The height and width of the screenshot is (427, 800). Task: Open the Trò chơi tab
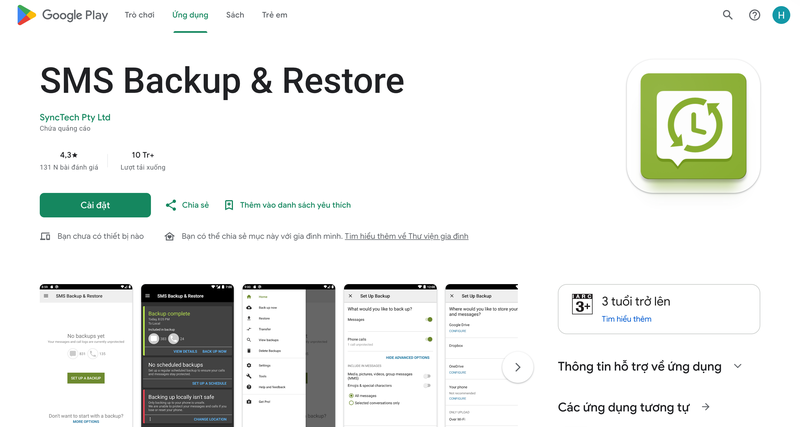tap(139, 15)
